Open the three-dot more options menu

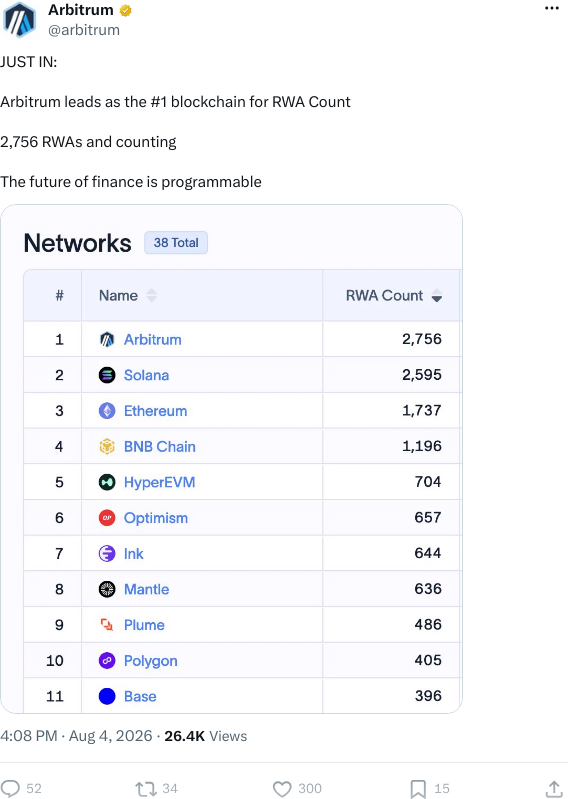pos(552,8)
